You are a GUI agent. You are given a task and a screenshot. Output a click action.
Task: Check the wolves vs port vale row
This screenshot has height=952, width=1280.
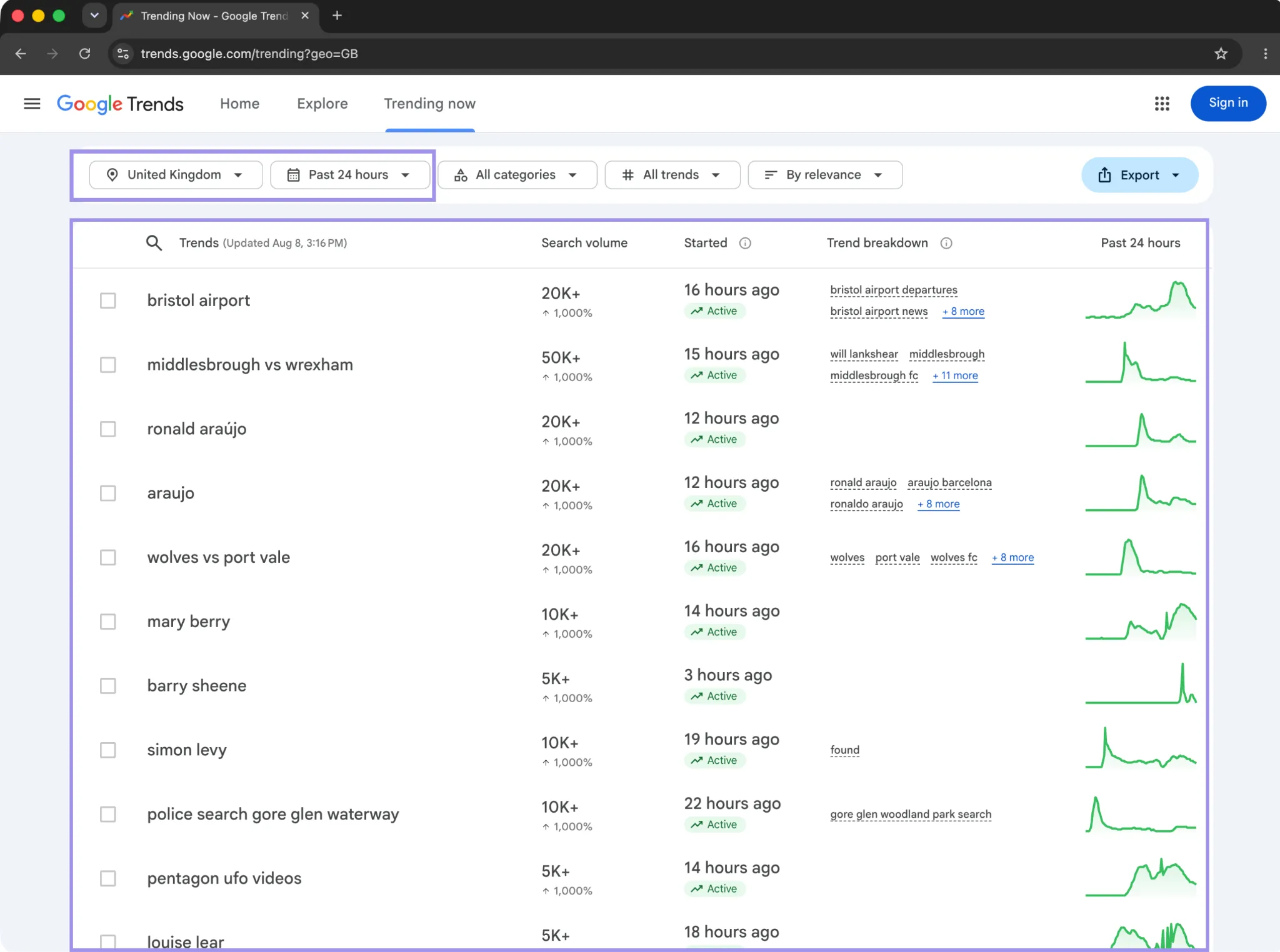pos(108,557)
